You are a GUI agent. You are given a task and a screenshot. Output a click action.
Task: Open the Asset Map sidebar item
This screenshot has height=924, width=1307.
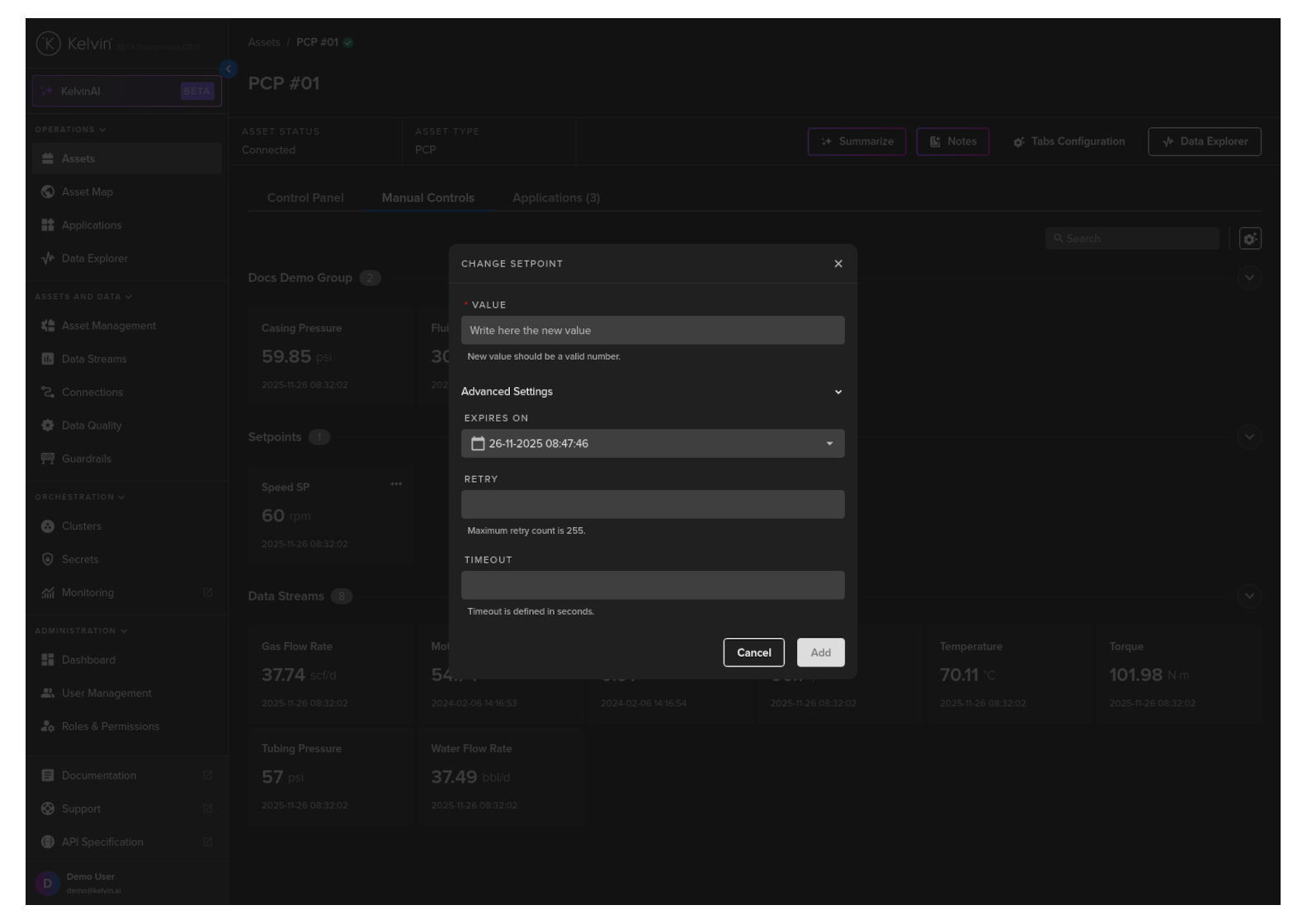click(x=87, y=192)
